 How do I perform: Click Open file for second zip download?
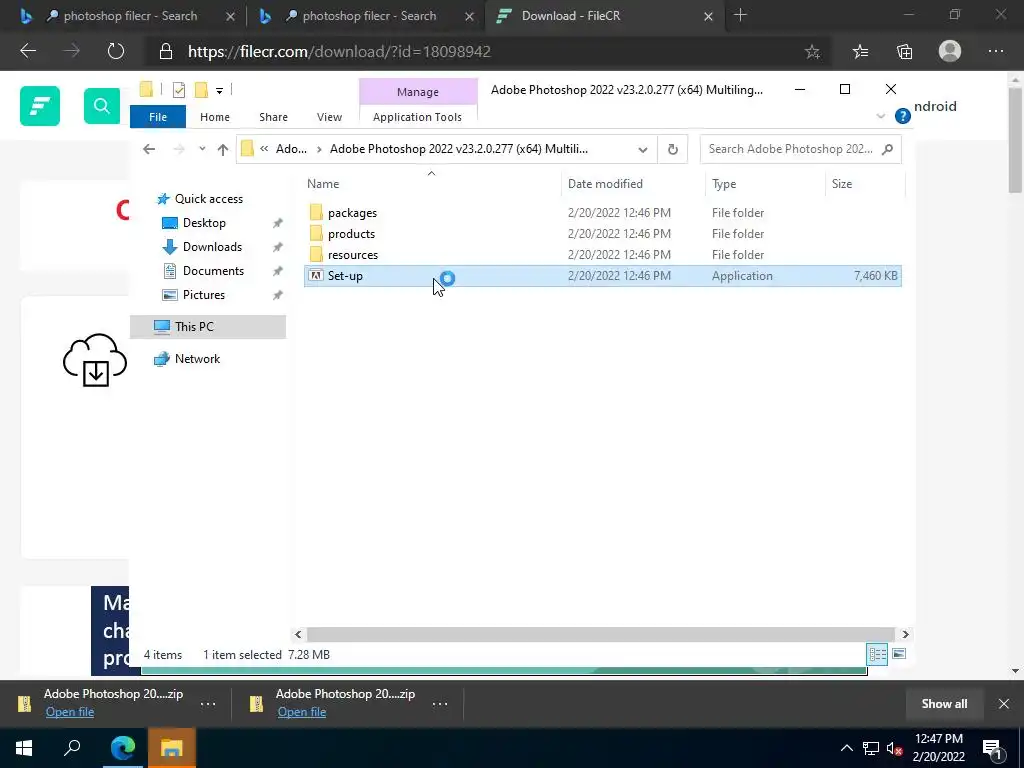tap(302, 712)
